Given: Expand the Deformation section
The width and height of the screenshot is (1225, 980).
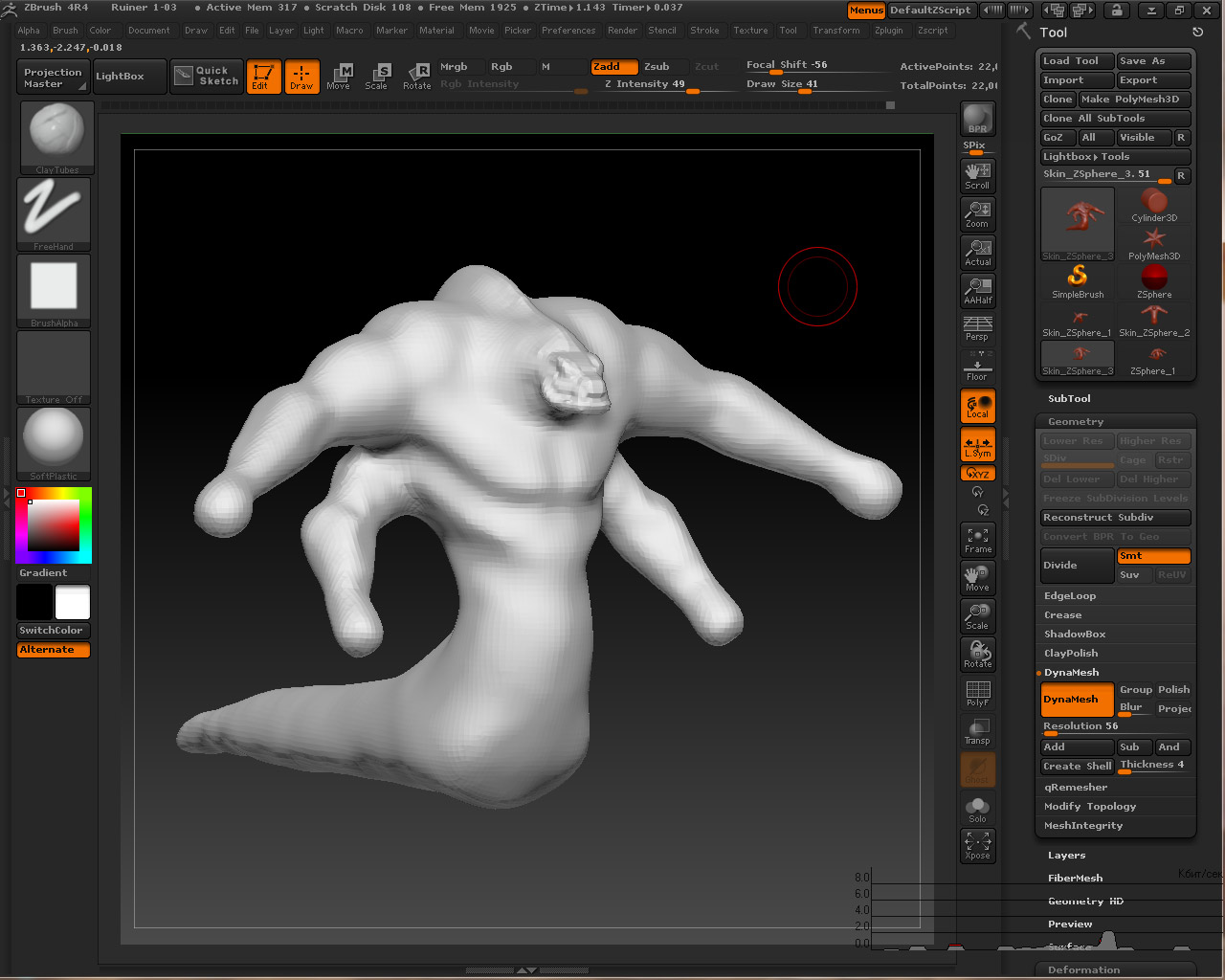Looking at the screenshot, I should 1083,969.
